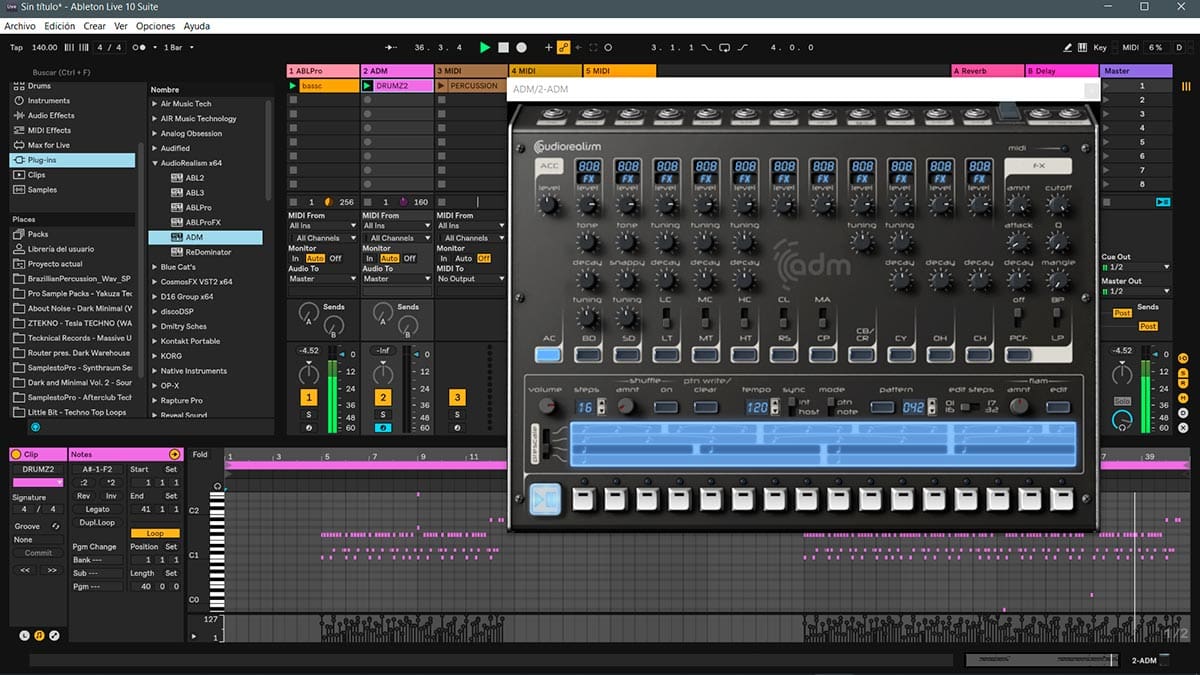Launch the bassc clip
Viewport: 1200px width, 675px height.
(x=294, y=86)
